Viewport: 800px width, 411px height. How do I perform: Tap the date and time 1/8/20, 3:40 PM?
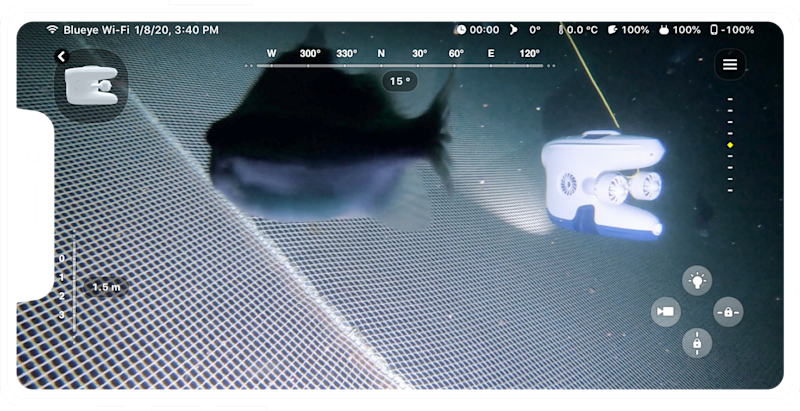(177, 30)
